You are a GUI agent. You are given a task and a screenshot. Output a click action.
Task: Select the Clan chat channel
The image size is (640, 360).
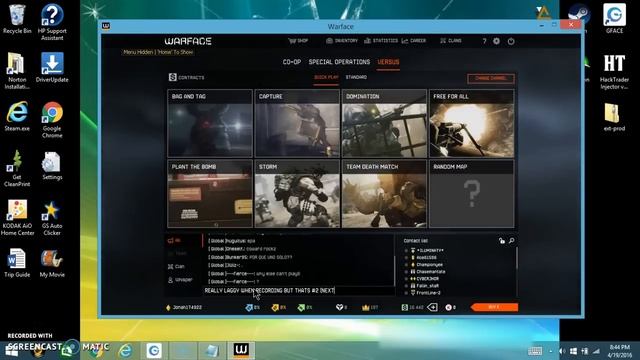click(177, 267)
